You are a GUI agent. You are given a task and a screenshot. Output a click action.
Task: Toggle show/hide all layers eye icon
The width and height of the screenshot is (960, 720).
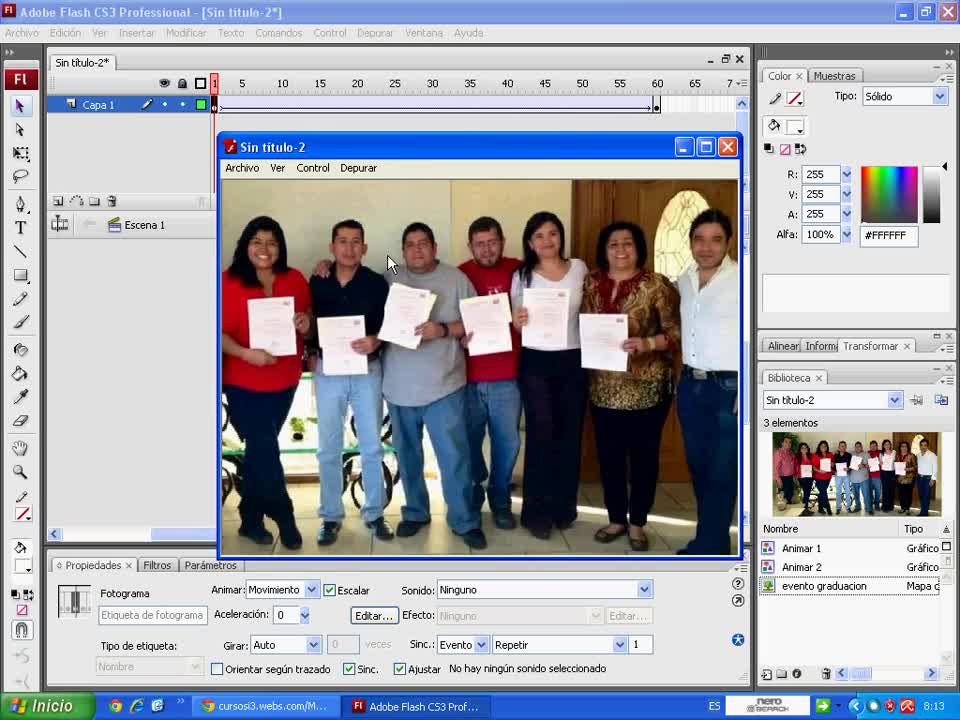coord(164,83)
